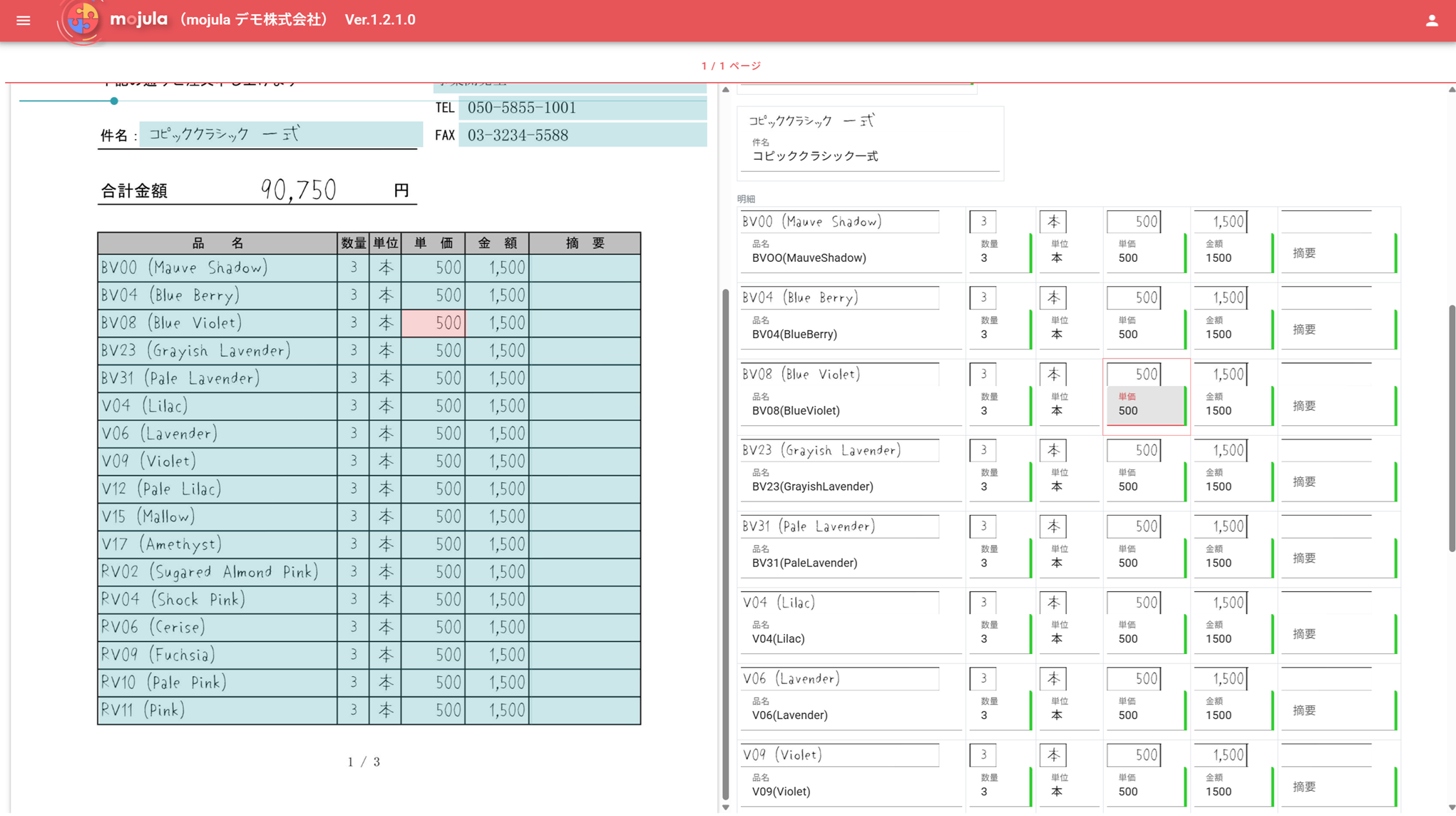The width and height of the screenshot is (1456, 816).
Task: Click handwritten subject field in document preview
Action: coord(281,134)
